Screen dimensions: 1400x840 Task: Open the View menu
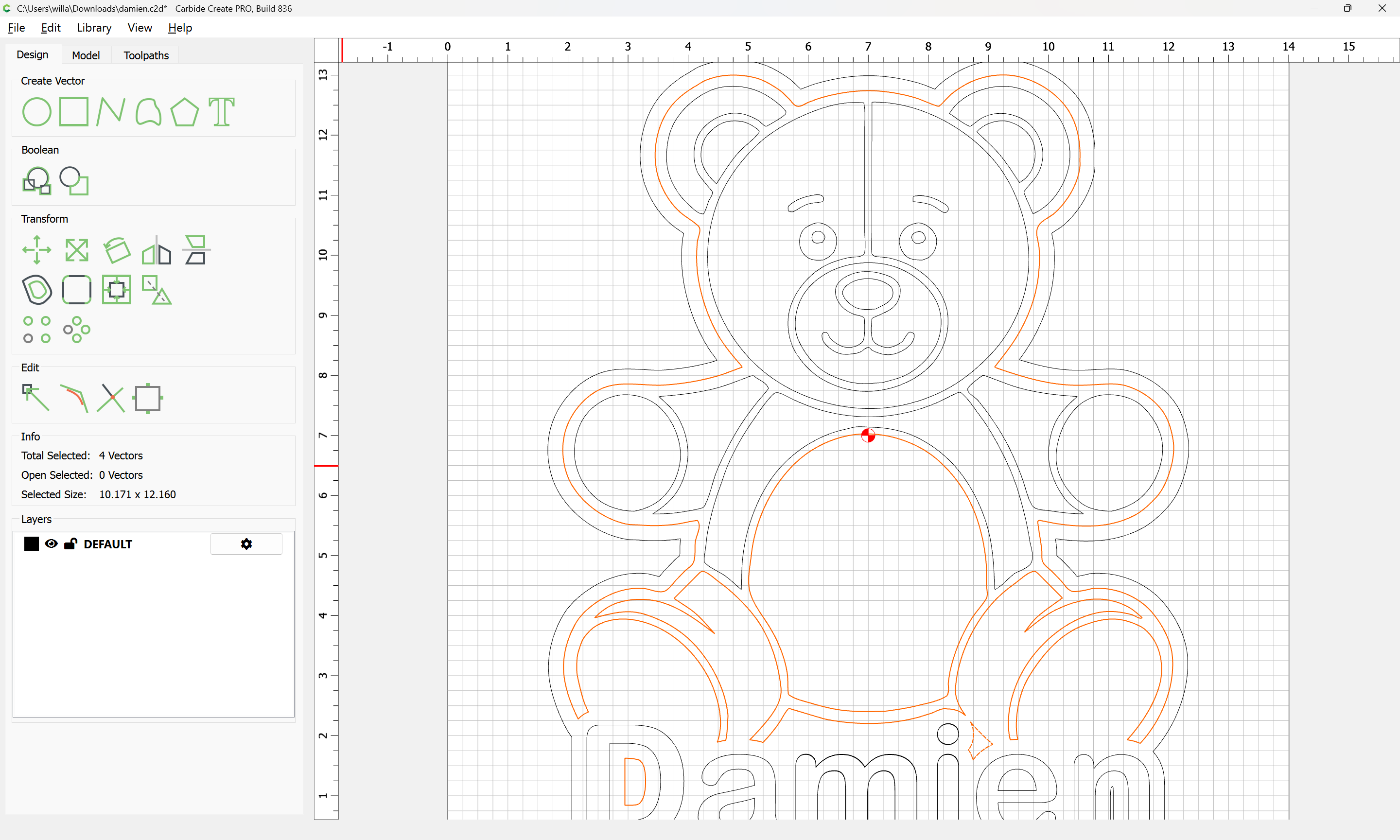tap(139, 28)
